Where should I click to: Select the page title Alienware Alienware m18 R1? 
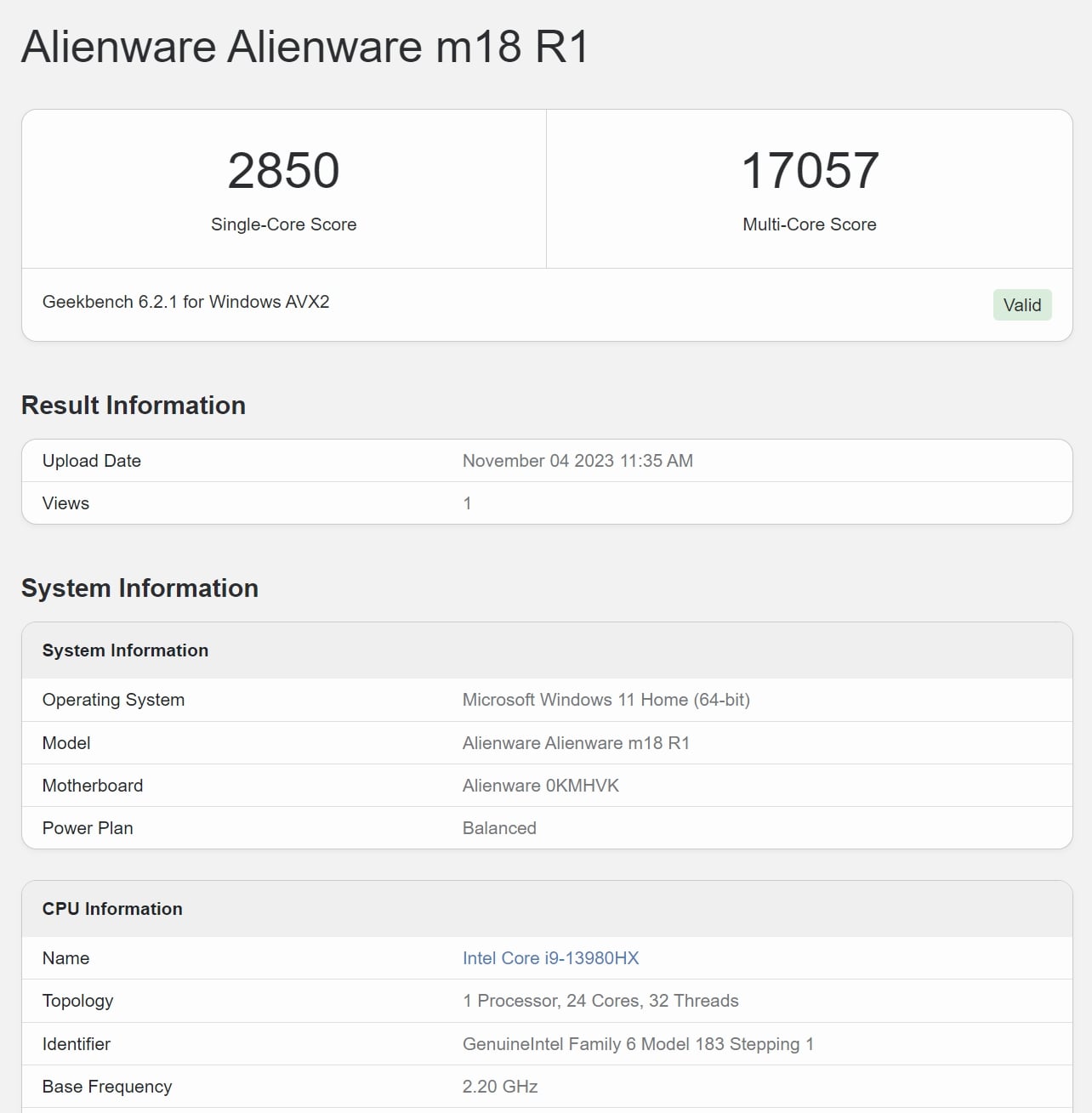click(x=304, y=46)
